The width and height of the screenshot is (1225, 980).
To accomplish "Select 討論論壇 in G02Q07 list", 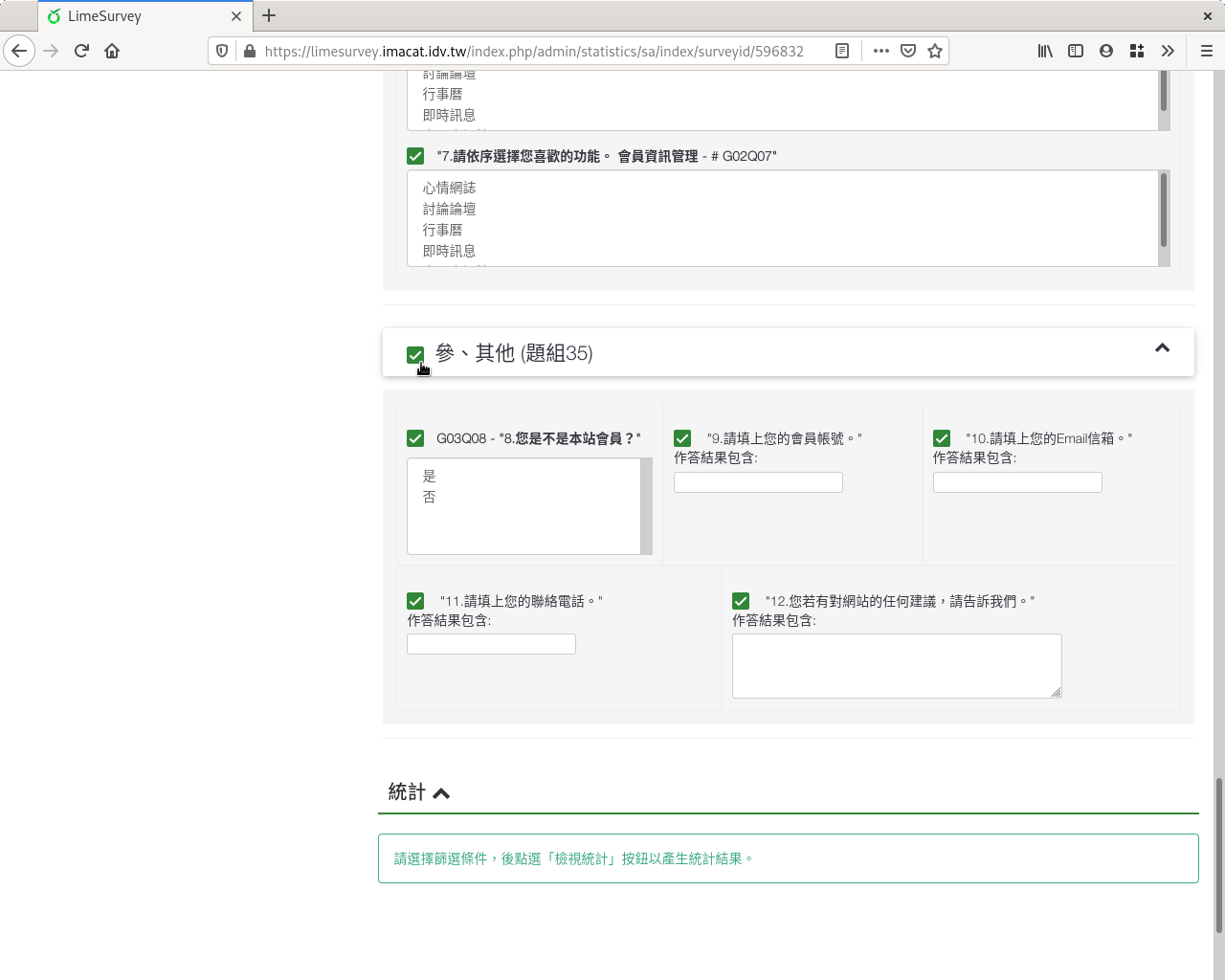I will point(783,209).
